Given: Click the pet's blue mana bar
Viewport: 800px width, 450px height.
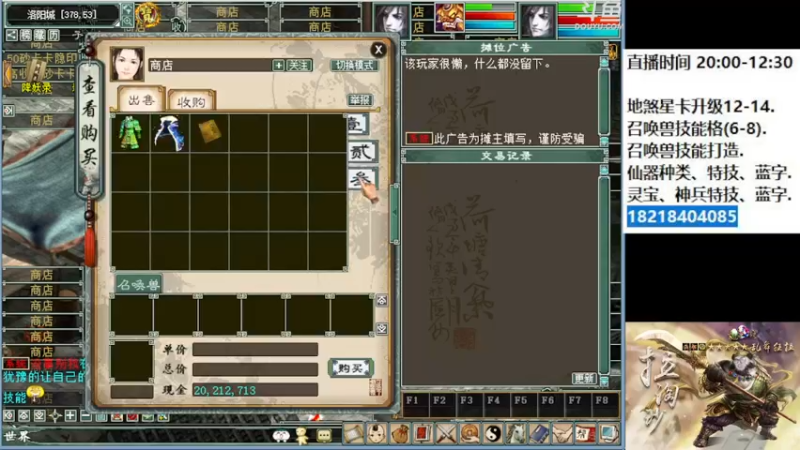Looking at the screenshot, I should pyautogui.click(x=490, y=25).
